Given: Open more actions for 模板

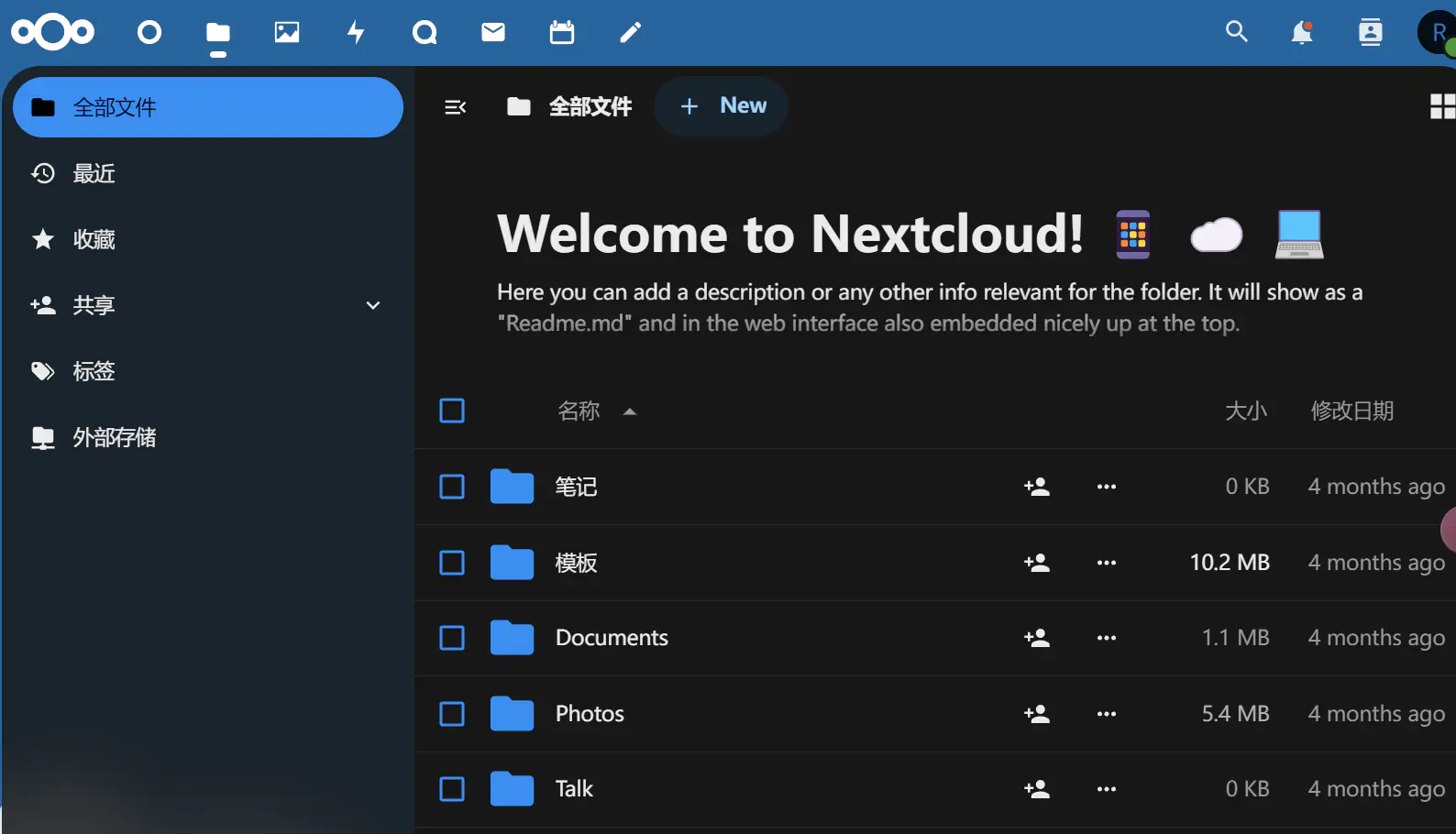Looking at the screenshot, I should click(x=1107, y=563).
